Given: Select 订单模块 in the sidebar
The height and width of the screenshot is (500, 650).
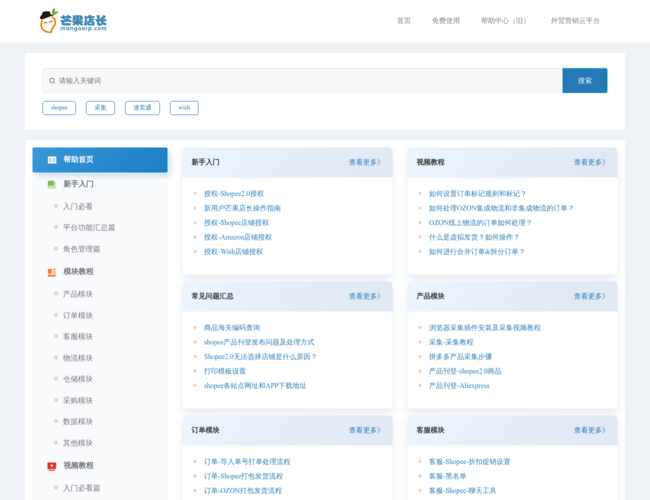Looking at the screenshot, I should click(78, 315).
